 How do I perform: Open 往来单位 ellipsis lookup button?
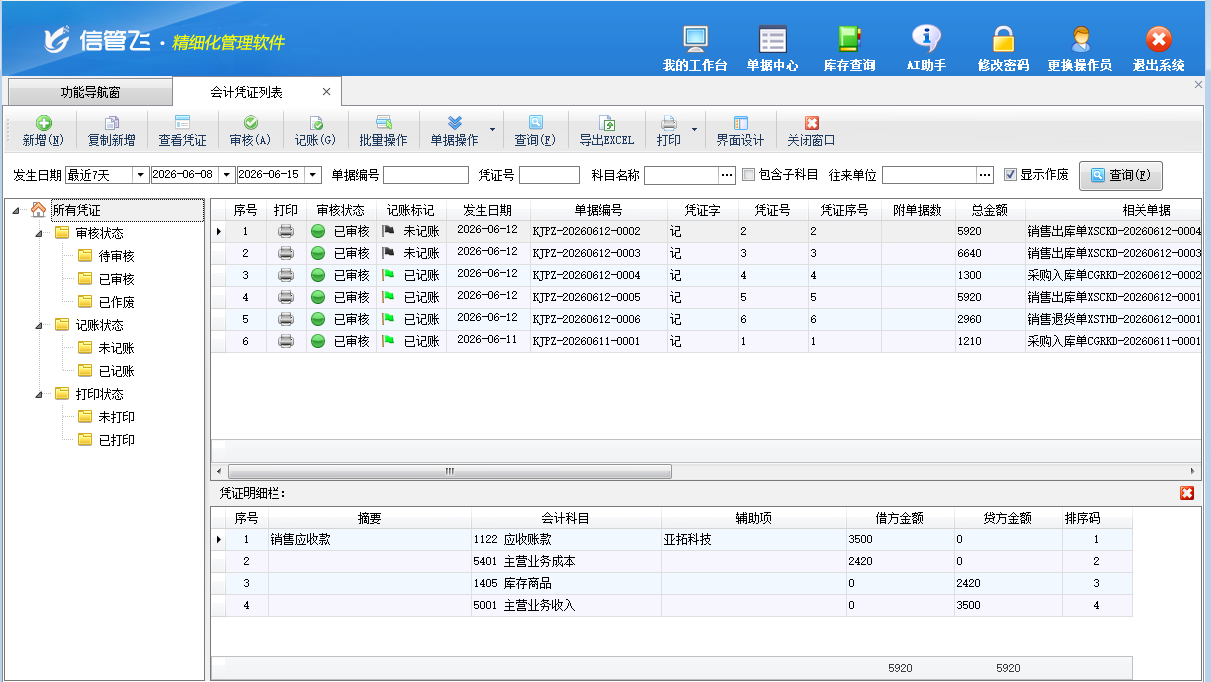[x=985, y=175]
